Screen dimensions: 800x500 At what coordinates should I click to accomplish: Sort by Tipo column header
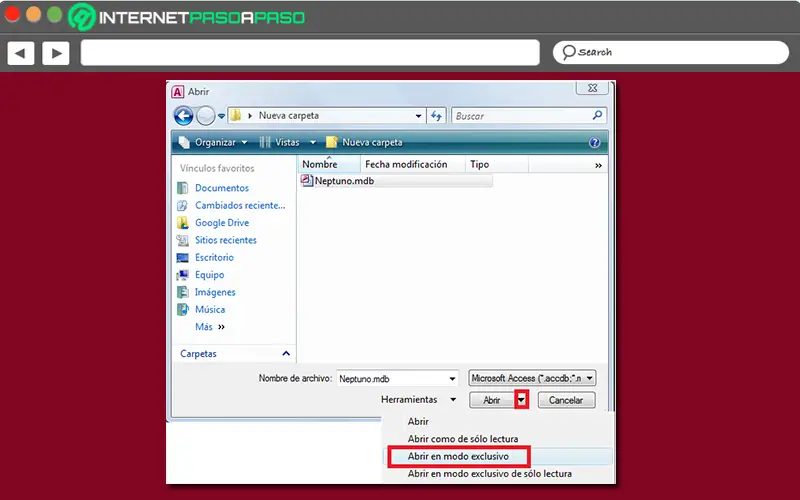(497, 164)
